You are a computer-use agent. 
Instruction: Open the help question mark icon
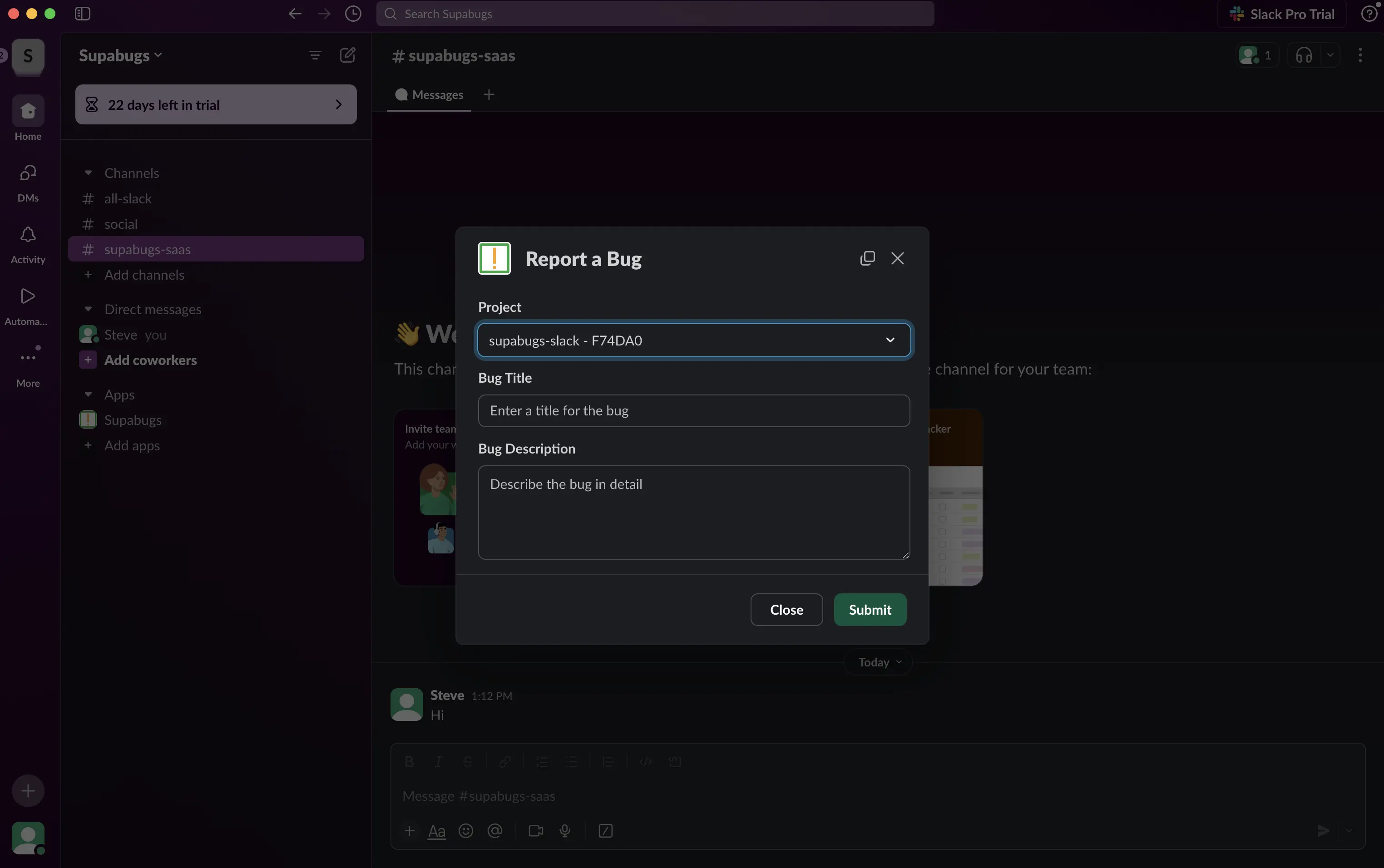[x=1369, y=14]
